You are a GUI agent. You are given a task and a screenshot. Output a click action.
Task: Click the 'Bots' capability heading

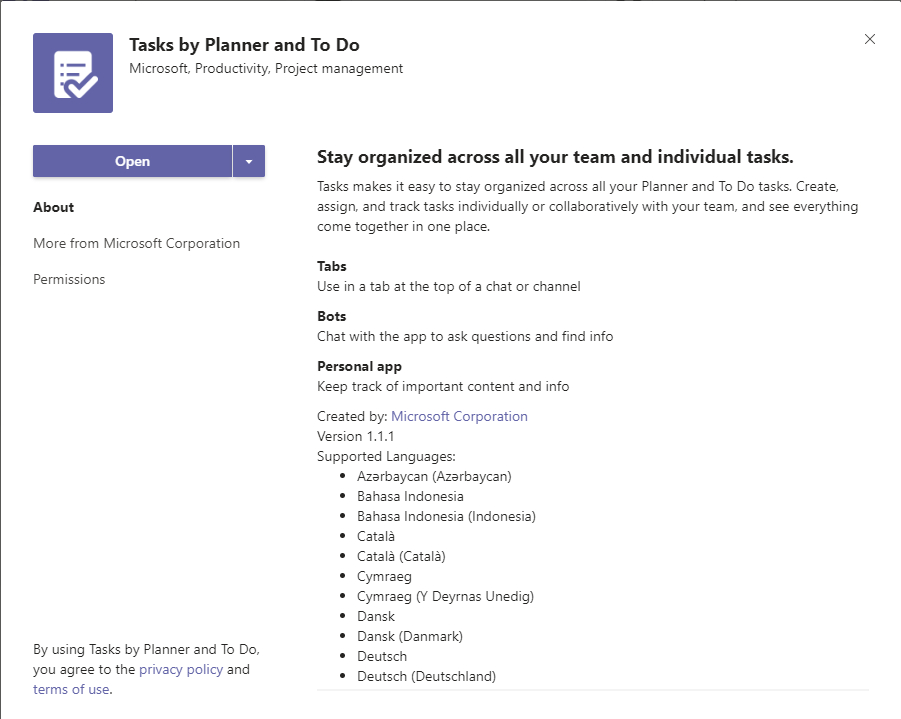click(332, 316)
